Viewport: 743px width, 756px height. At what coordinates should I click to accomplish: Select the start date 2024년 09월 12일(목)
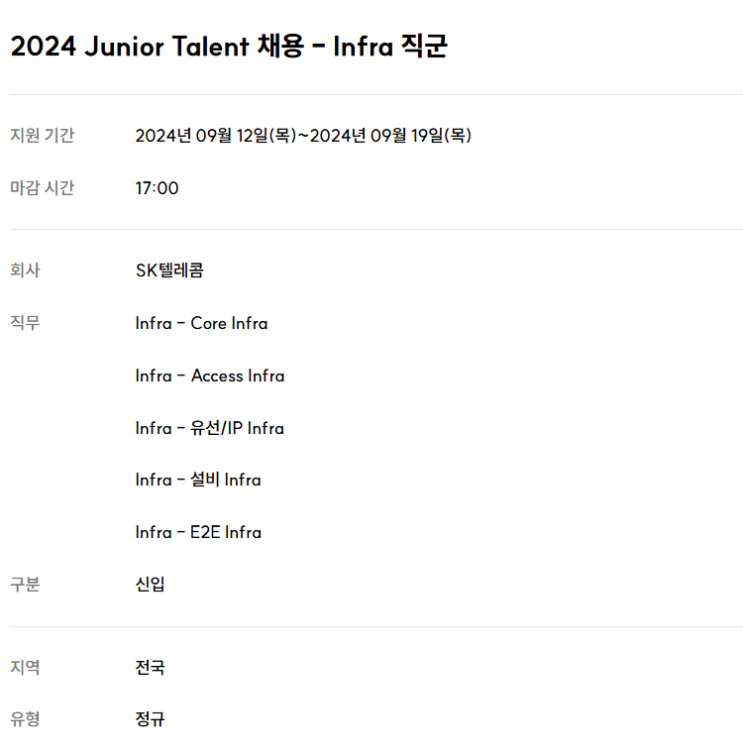pyautogui.click(x=216, y=136)
